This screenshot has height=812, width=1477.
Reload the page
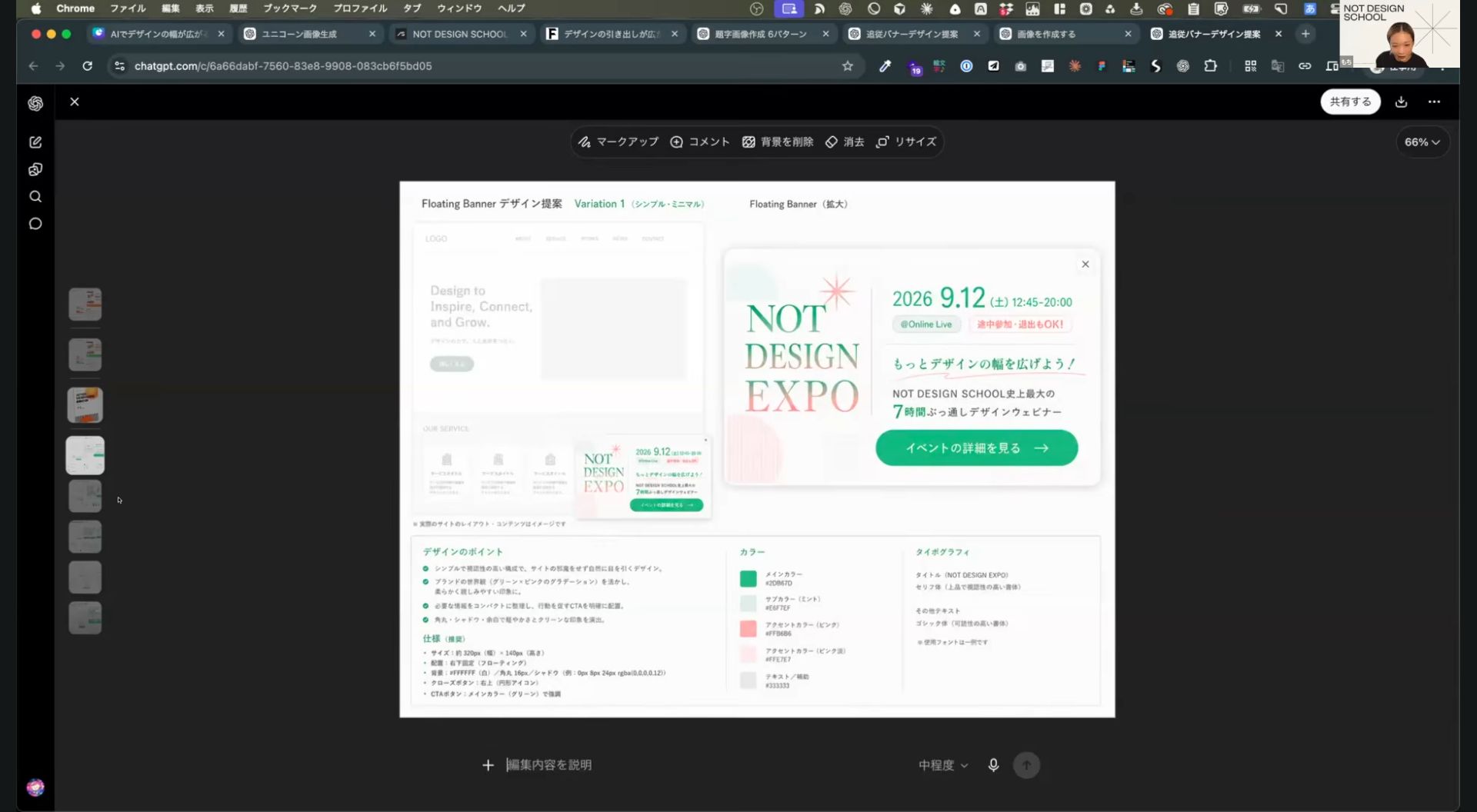coord(88,66)
